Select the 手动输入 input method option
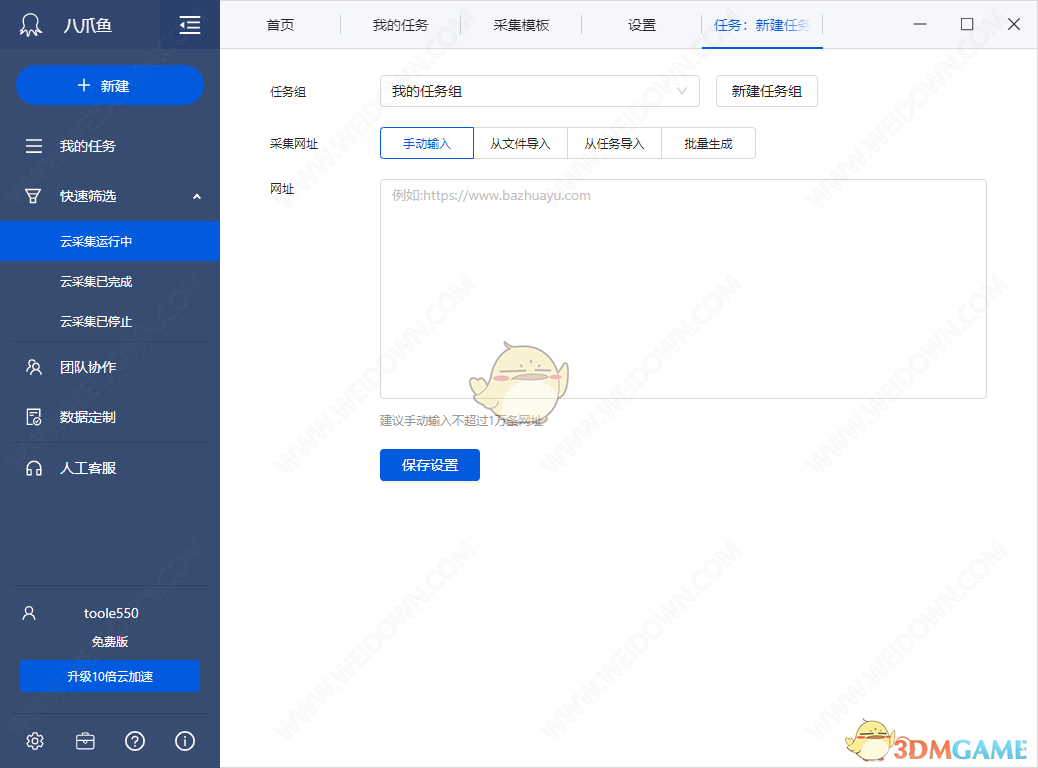The width and height of the screenshot is (1038, 768). click(426, 143)
